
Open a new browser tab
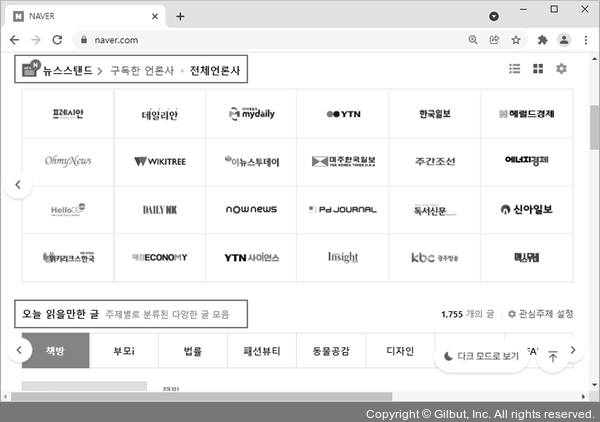coord(180,16)
